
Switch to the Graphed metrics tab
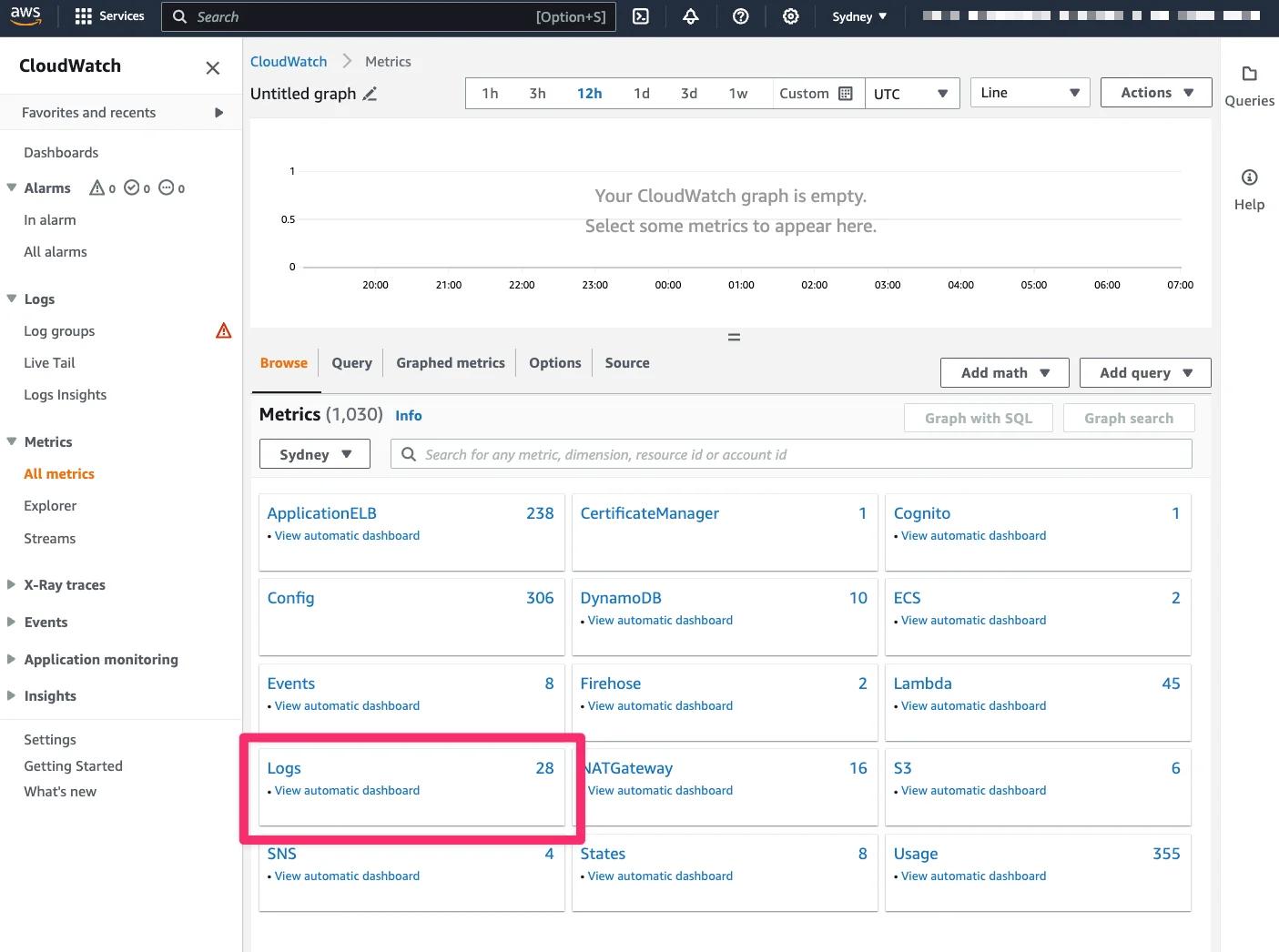coord(450,362)
